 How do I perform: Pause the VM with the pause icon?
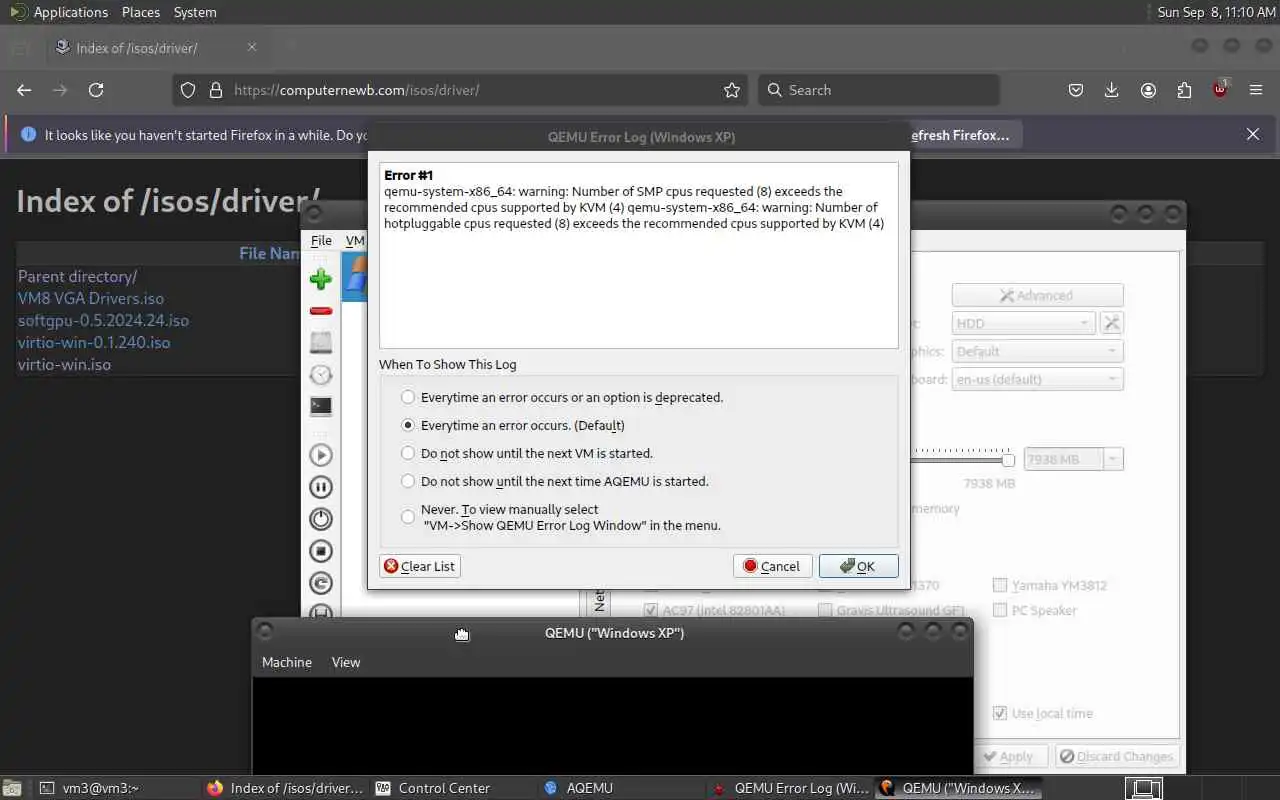321,487
